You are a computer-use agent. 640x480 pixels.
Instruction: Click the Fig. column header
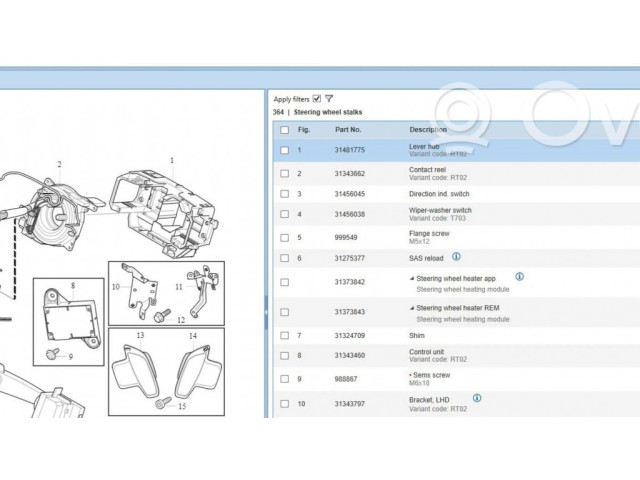click(304, 130)
